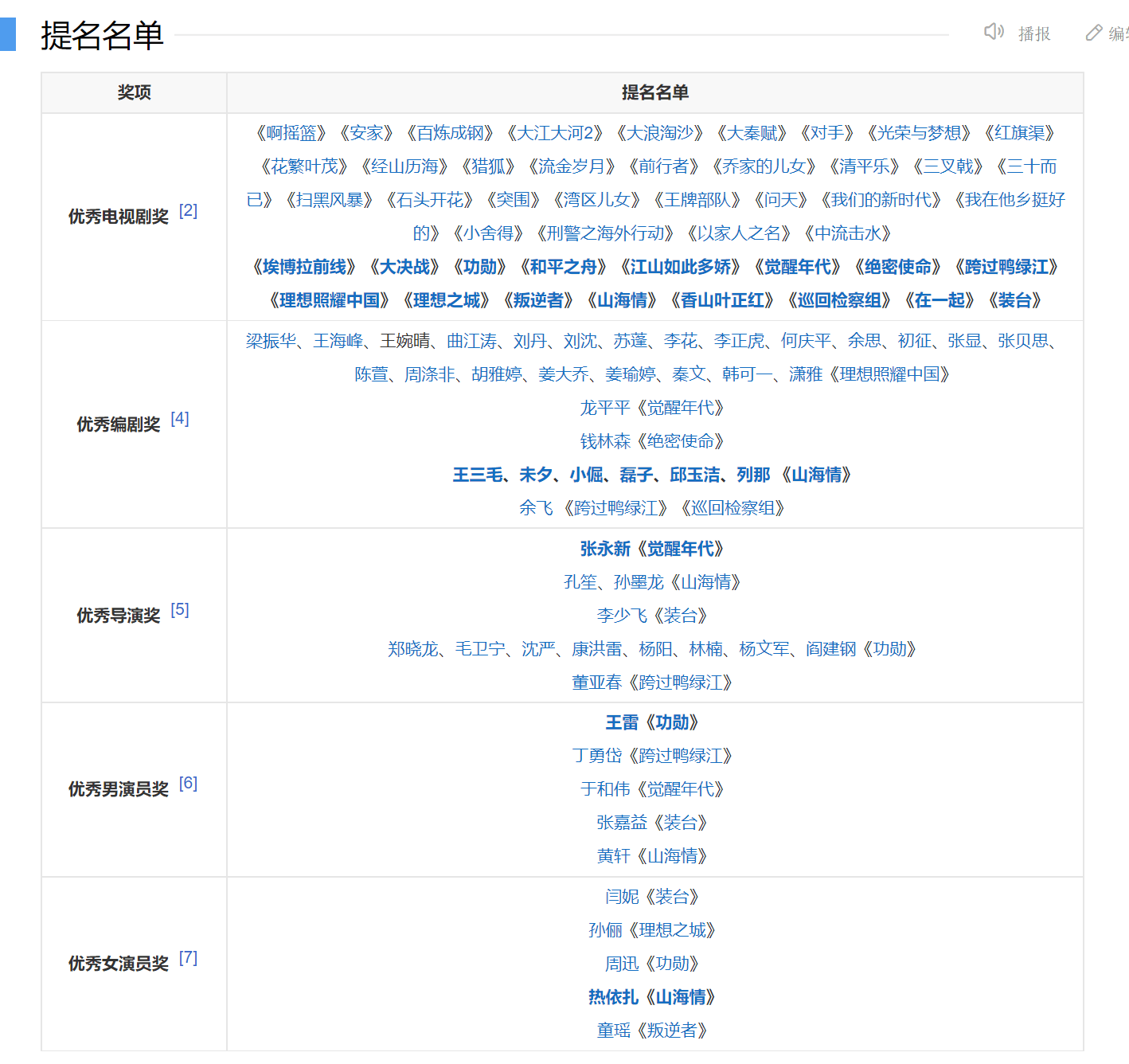Click 张嘉益《装台》 actor entry
Viewport: 1129px width, 1064px height.
pyautogui.click(x=652, y=823)
